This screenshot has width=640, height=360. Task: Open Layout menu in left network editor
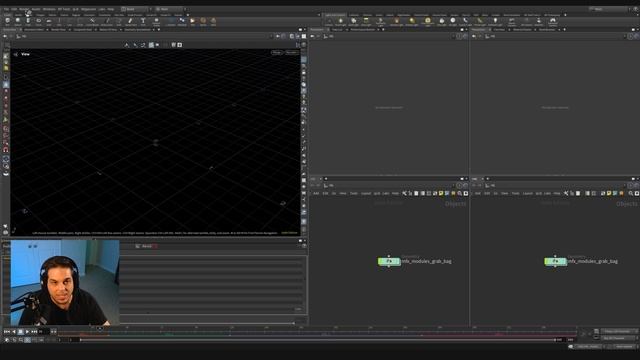[366, 193]
